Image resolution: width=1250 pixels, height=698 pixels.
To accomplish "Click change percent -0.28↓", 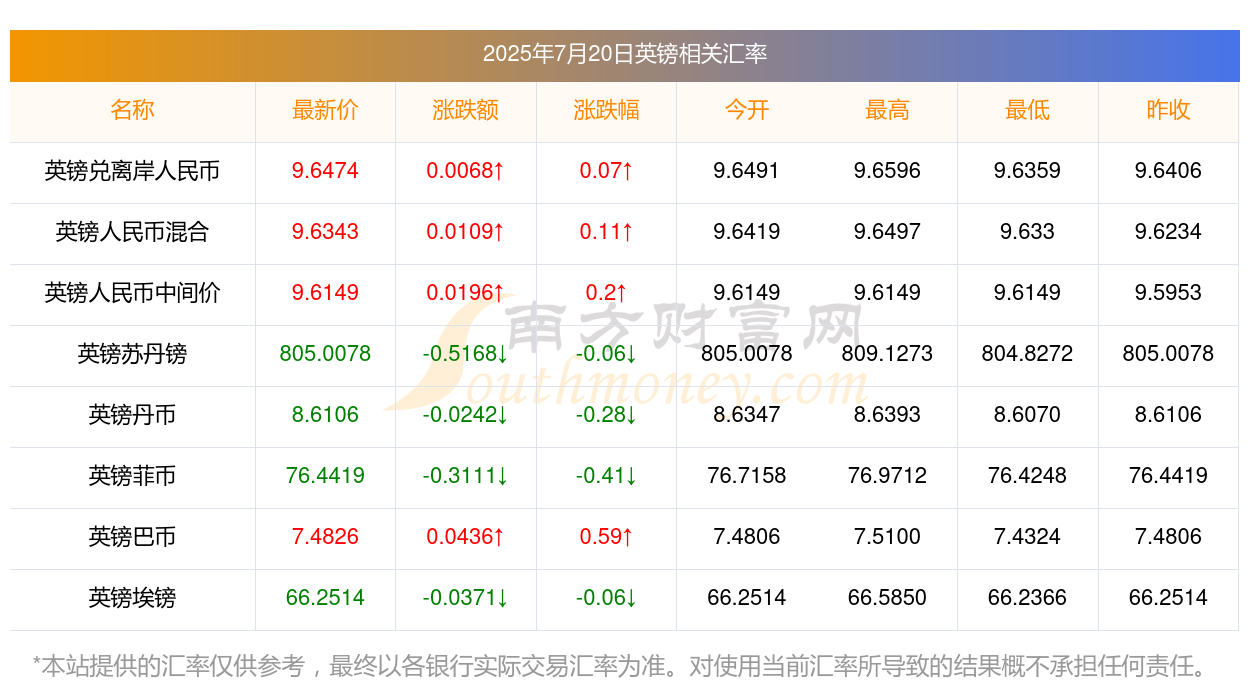I will pos(606,415).
